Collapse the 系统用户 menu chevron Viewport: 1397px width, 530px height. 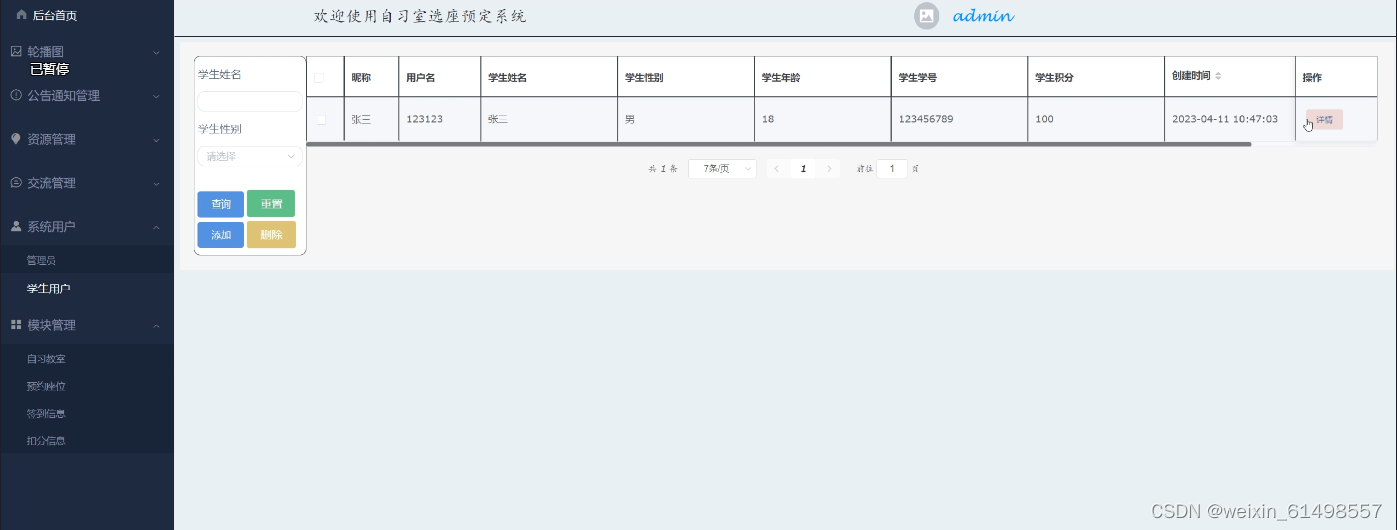click(156, 227)
